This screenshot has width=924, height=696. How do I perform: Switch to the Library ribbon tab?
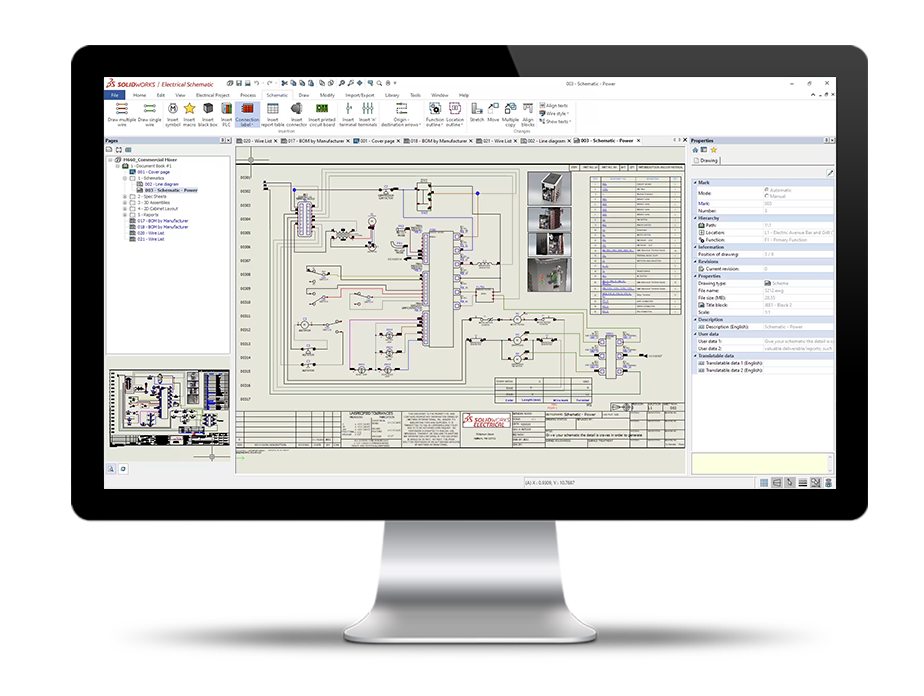tap(392, 95)
